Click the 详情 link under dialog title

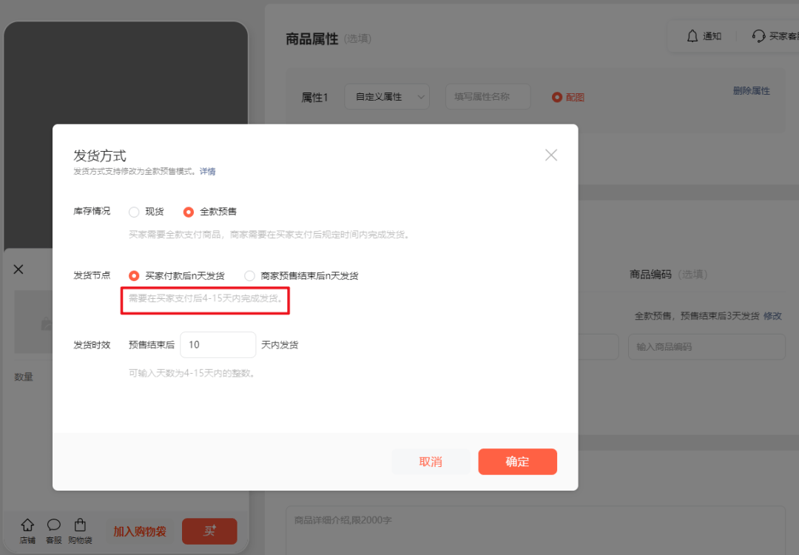207,172
